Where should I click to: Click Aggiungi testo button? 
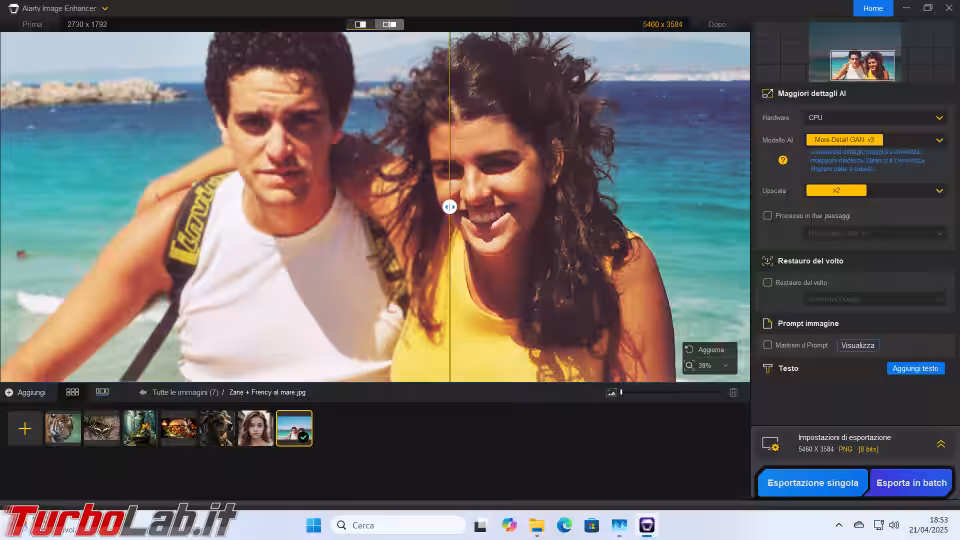click(x=915, y=369)
